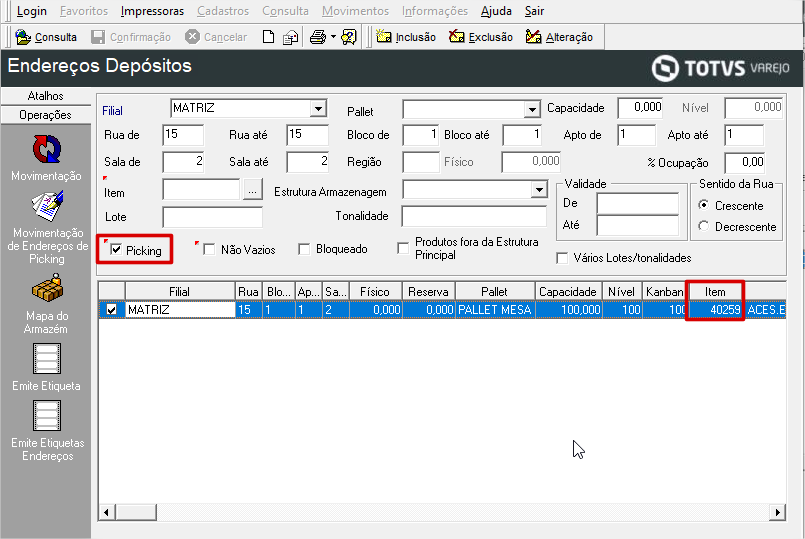Click the copy document icon in toolbar
The width and height of the screenshot is (805, 539).
[x=291, y=37]
